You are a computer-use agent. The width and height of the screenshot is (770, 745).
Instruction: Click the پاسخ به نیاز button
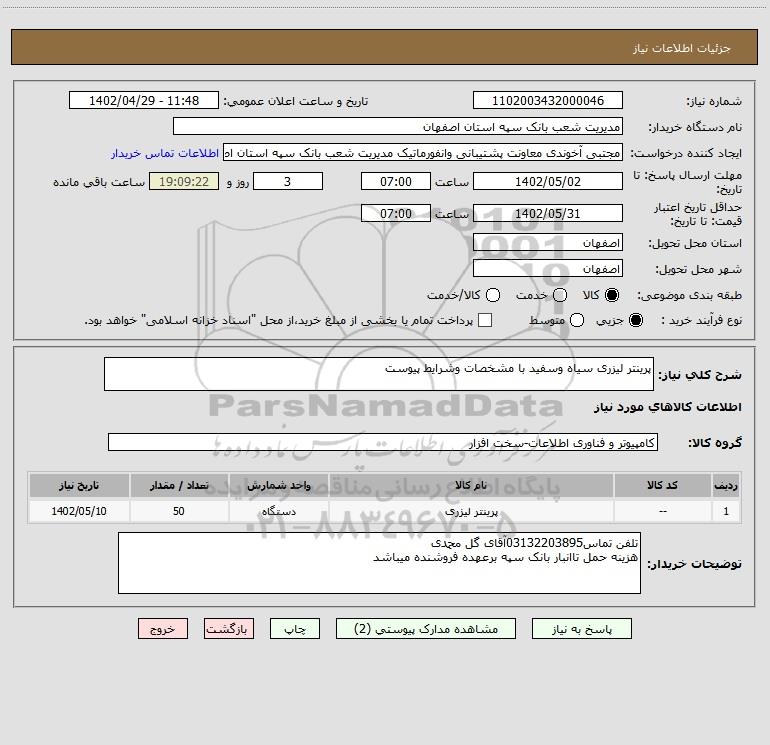[581, 629]
